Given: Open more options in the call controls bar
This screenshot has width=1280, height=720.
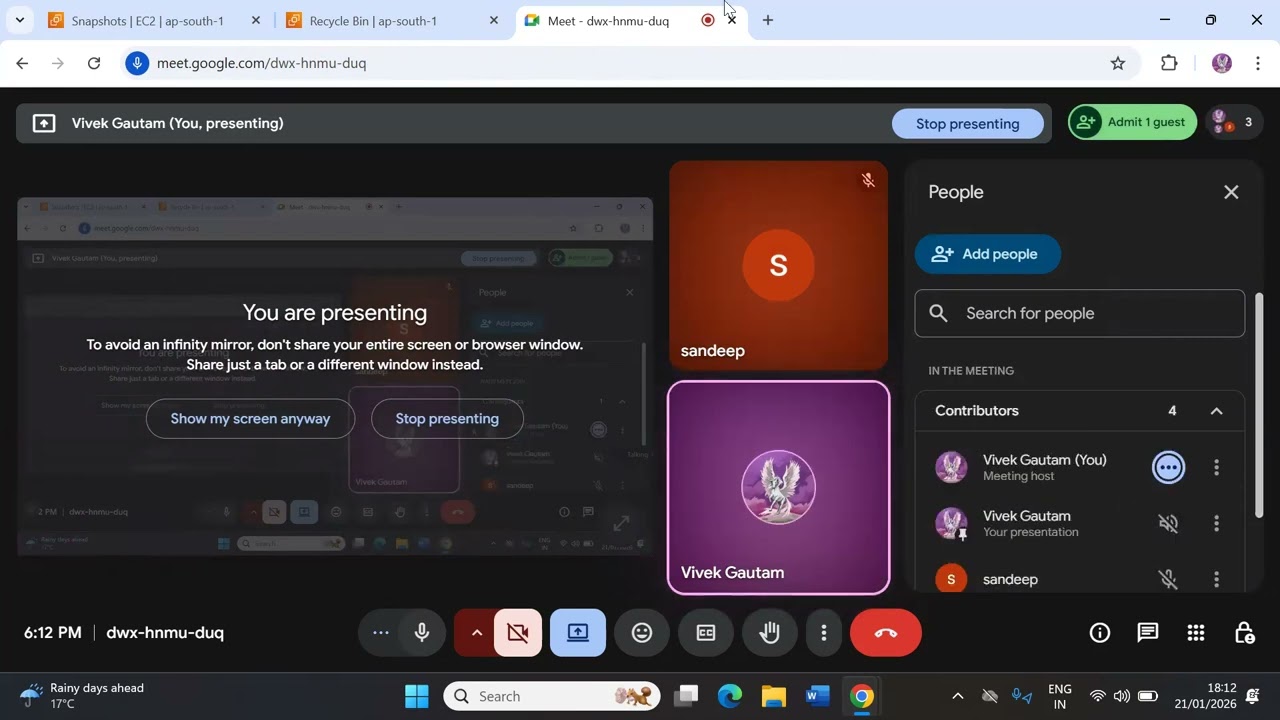Looking at the screenshot, I should click(824, 633).
